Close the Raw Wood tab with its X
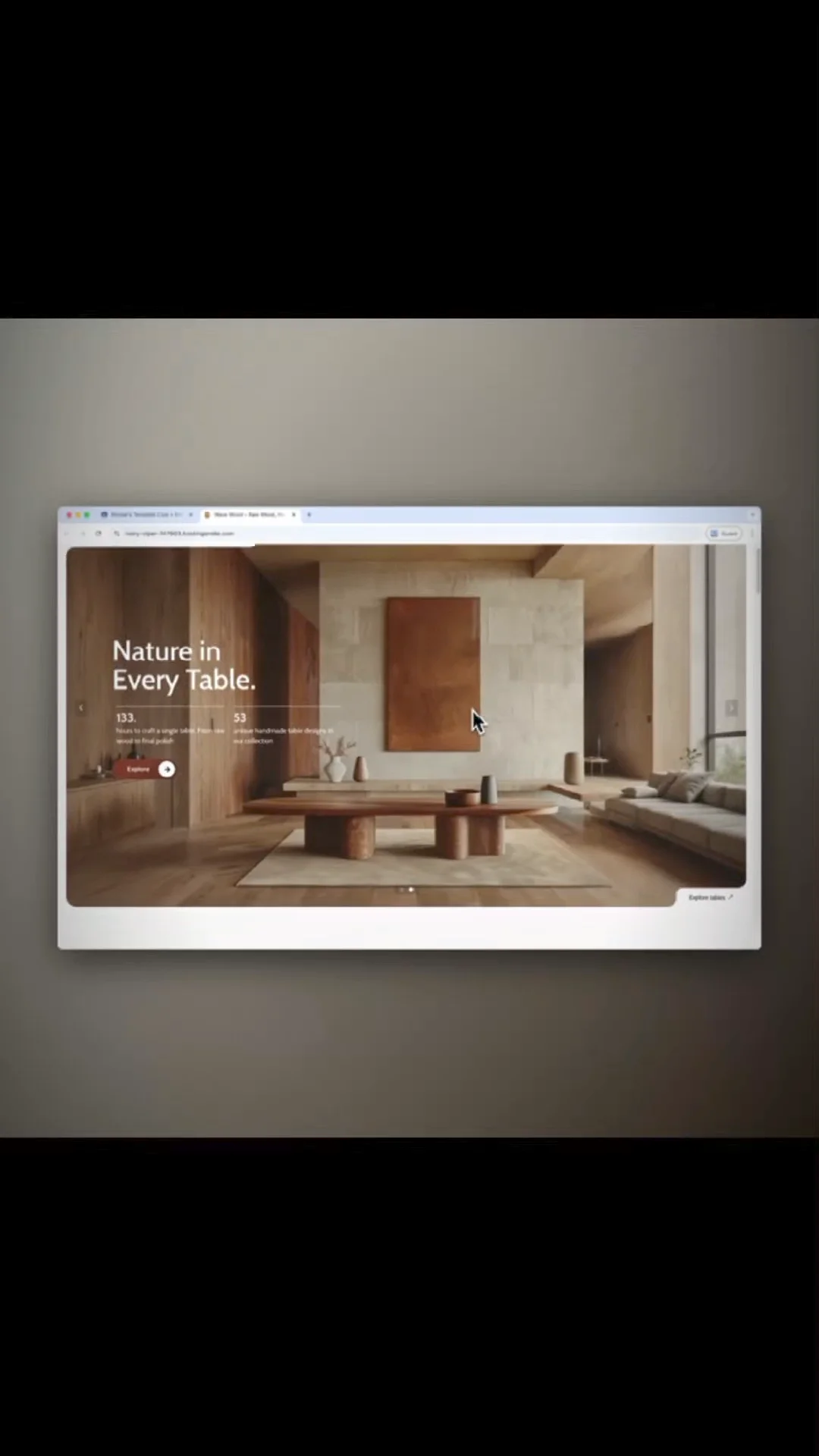 tap(293, 514)
